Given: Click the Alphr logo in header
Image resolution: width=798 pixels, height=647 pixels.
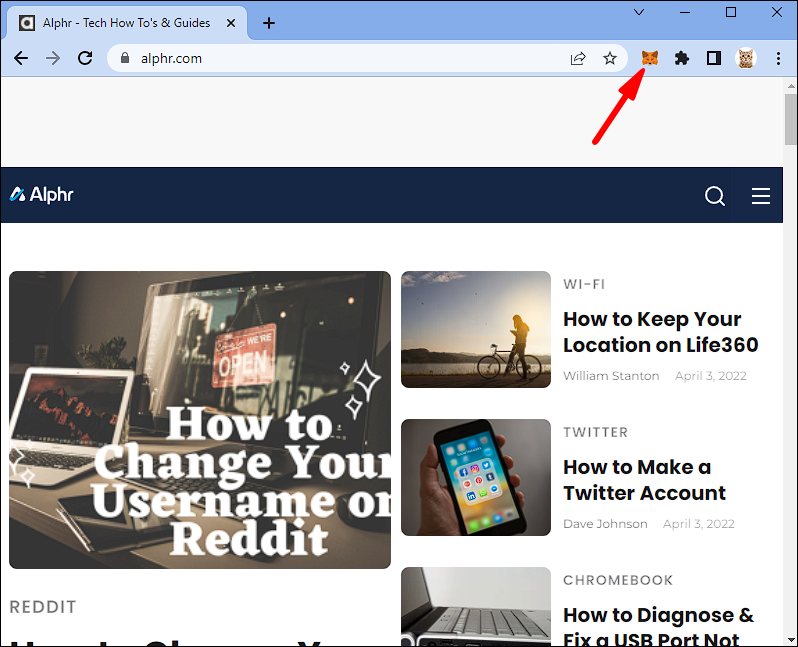Looking at the screenshot, I should click(x=41, y=194).
